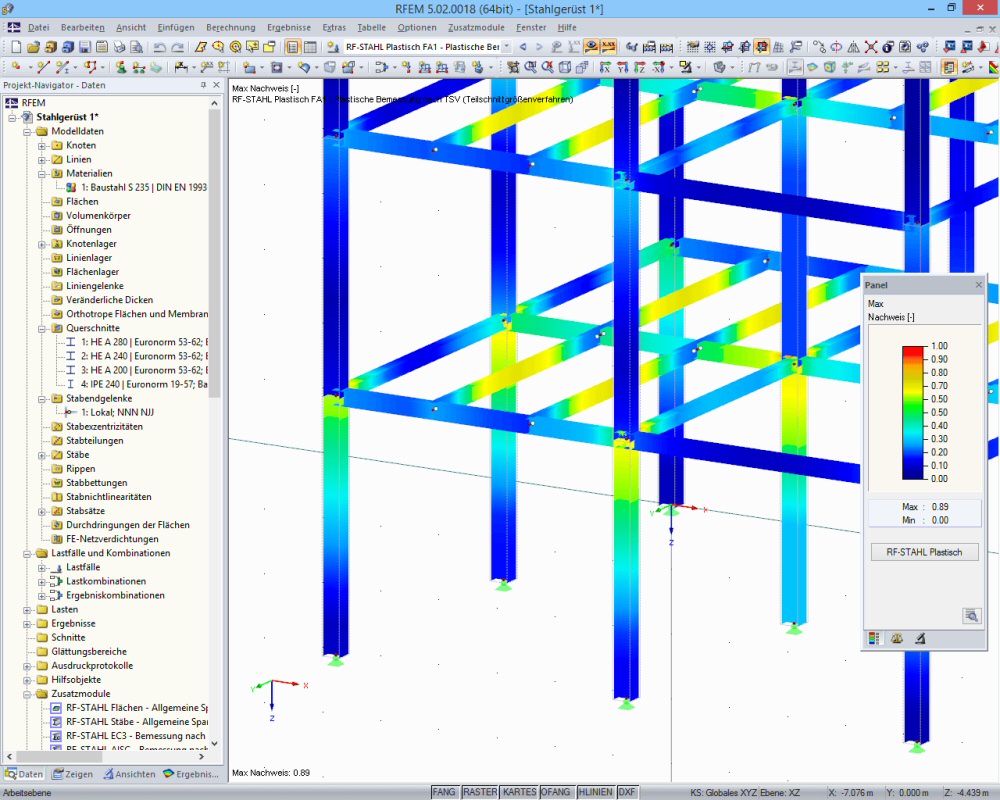The width and height of the screenshot is (1000, 800).
Task: Open the Zusatzmodule menu
Action: (476, 27)
